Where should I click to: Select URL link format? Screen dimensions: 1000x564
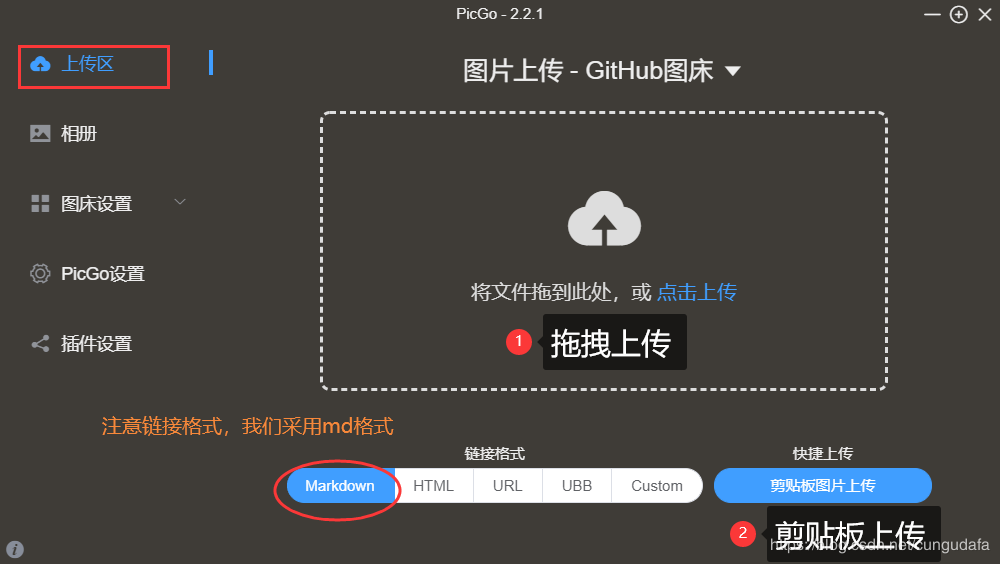pyautogui.click(x=508, y=486)
